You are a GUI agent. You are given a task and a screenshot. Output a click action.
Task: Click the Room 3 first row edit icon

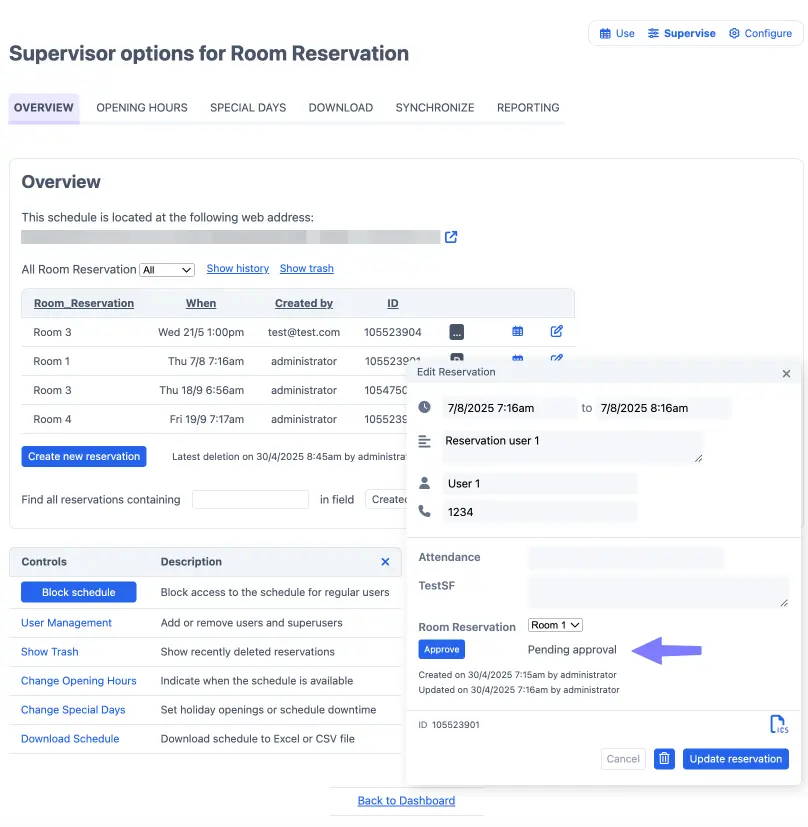(x=556, y=331)
